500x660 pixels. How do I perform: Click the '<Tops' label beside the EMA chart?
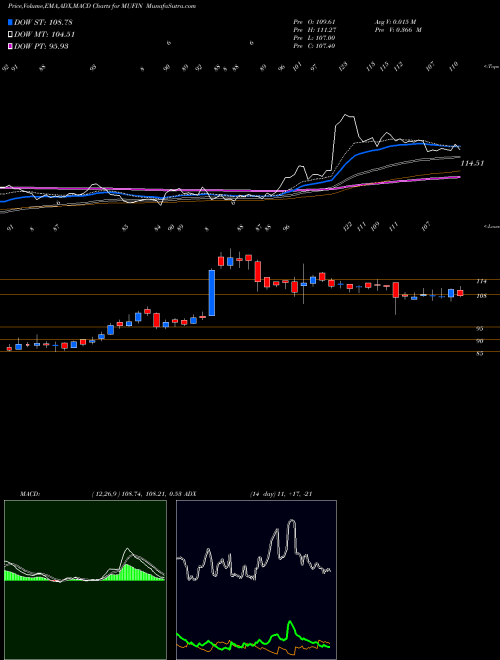tap(491, 67)
